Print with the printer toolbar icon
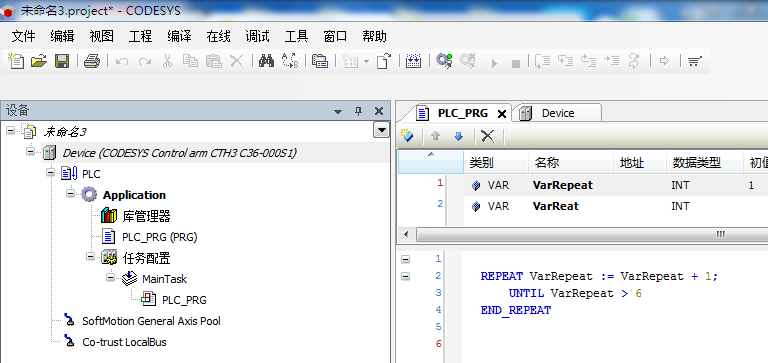 coord(92,61)
